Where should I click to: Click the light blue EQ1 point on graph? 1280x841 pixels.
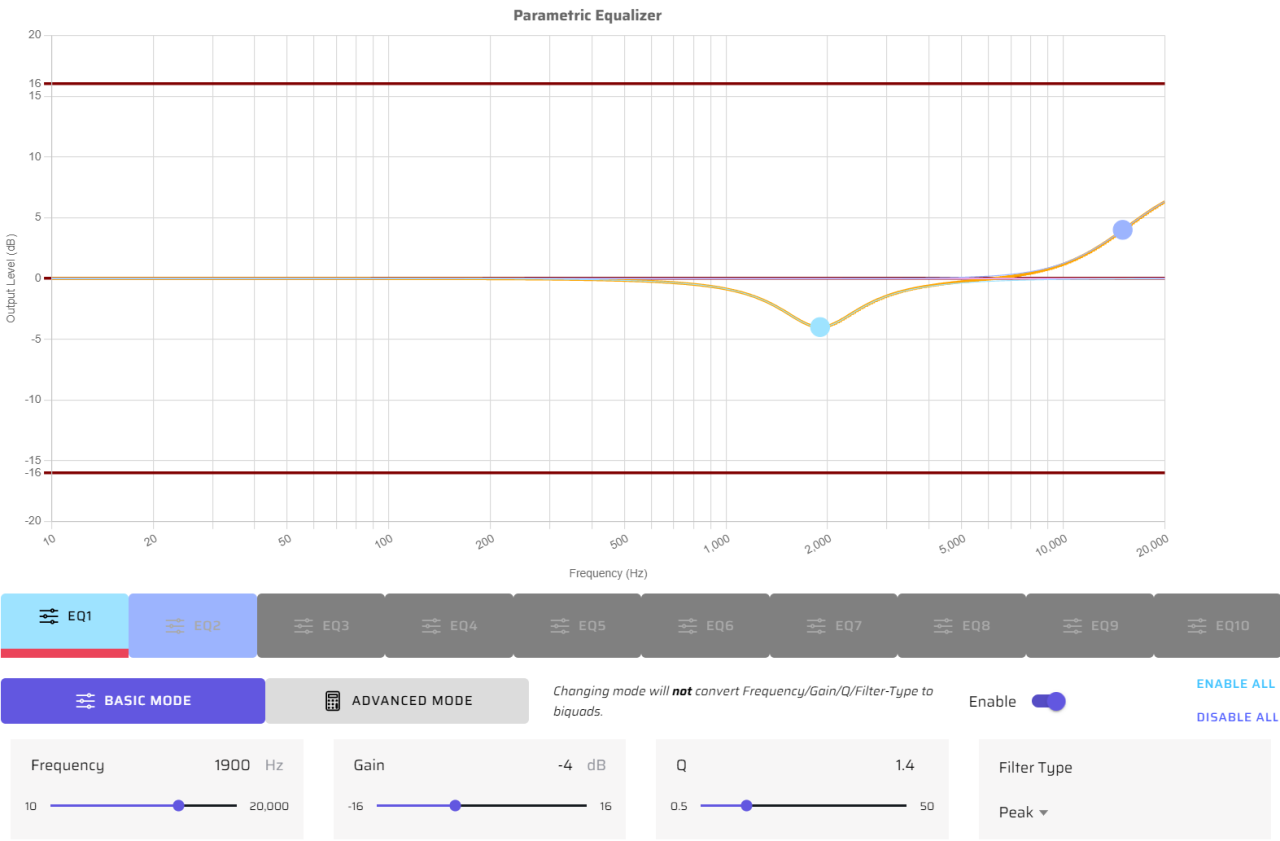click(x=820, y=327)
